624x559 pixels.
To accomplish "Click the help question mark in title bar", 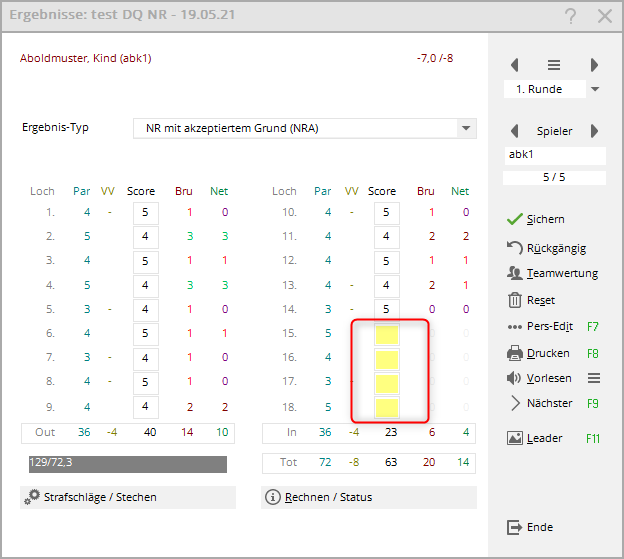I will 570,16.
